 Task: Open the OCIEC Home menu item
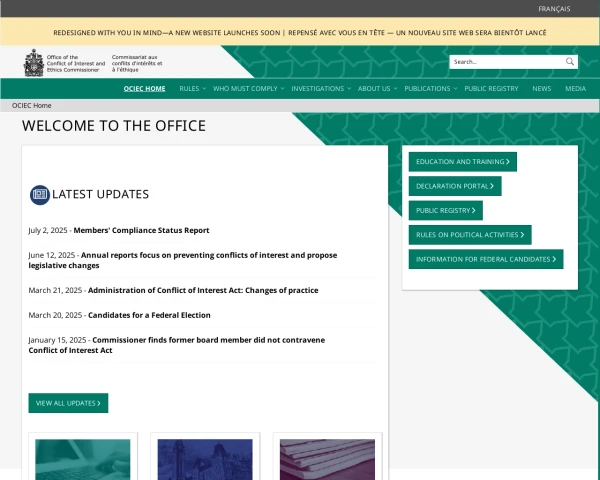click(144, 88)
